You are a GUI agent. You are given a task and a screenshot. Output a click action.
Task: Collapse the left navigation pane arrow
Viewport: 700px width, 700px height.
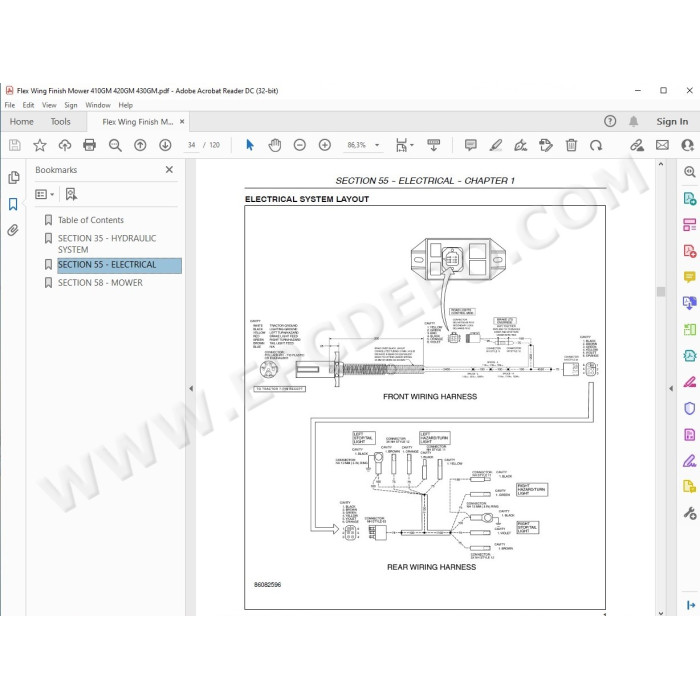pyautogui.click(x=191, y=388)
